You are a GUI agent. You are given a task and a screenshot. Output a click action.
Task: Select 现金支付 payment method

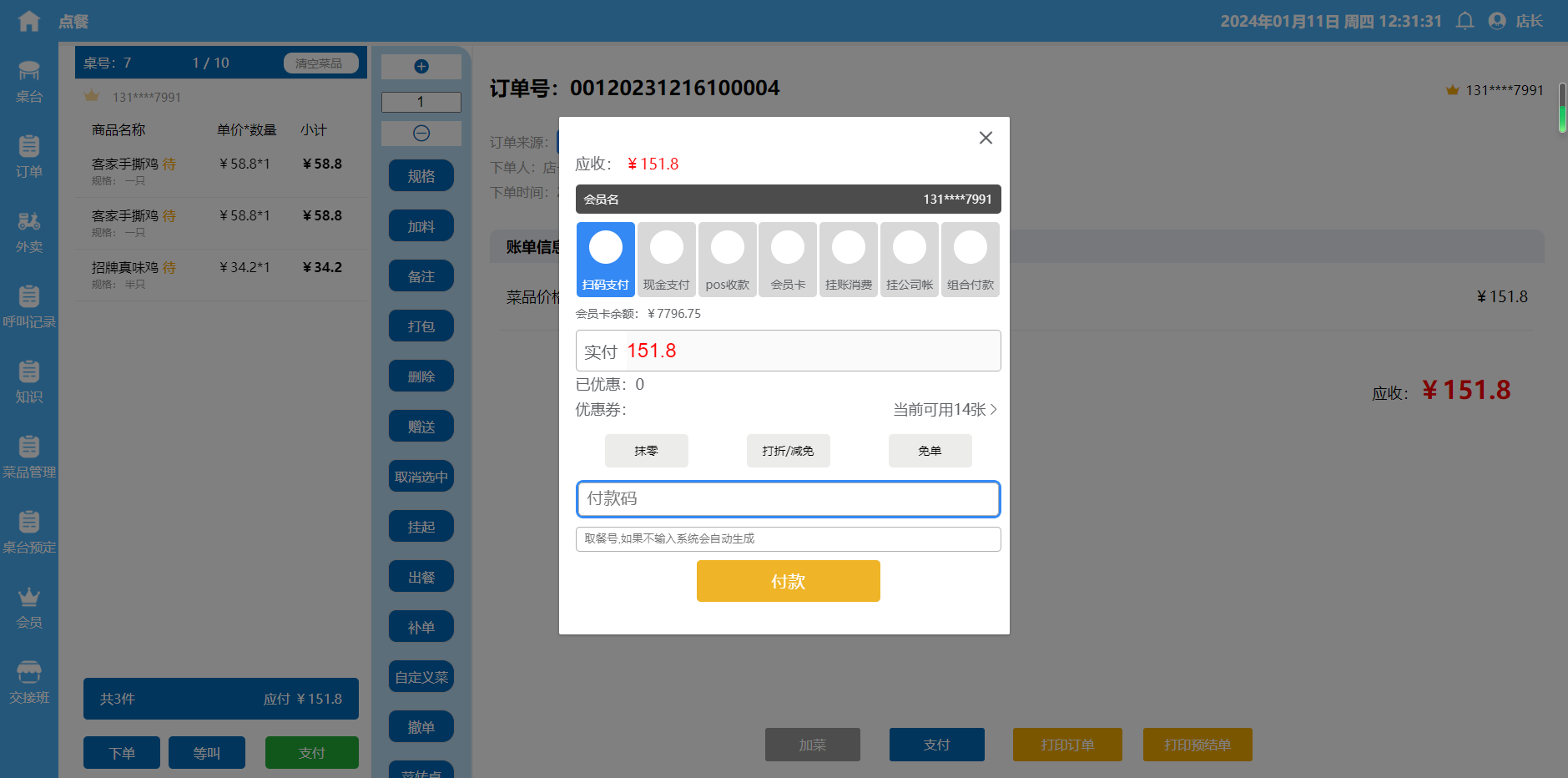(667, 260)
